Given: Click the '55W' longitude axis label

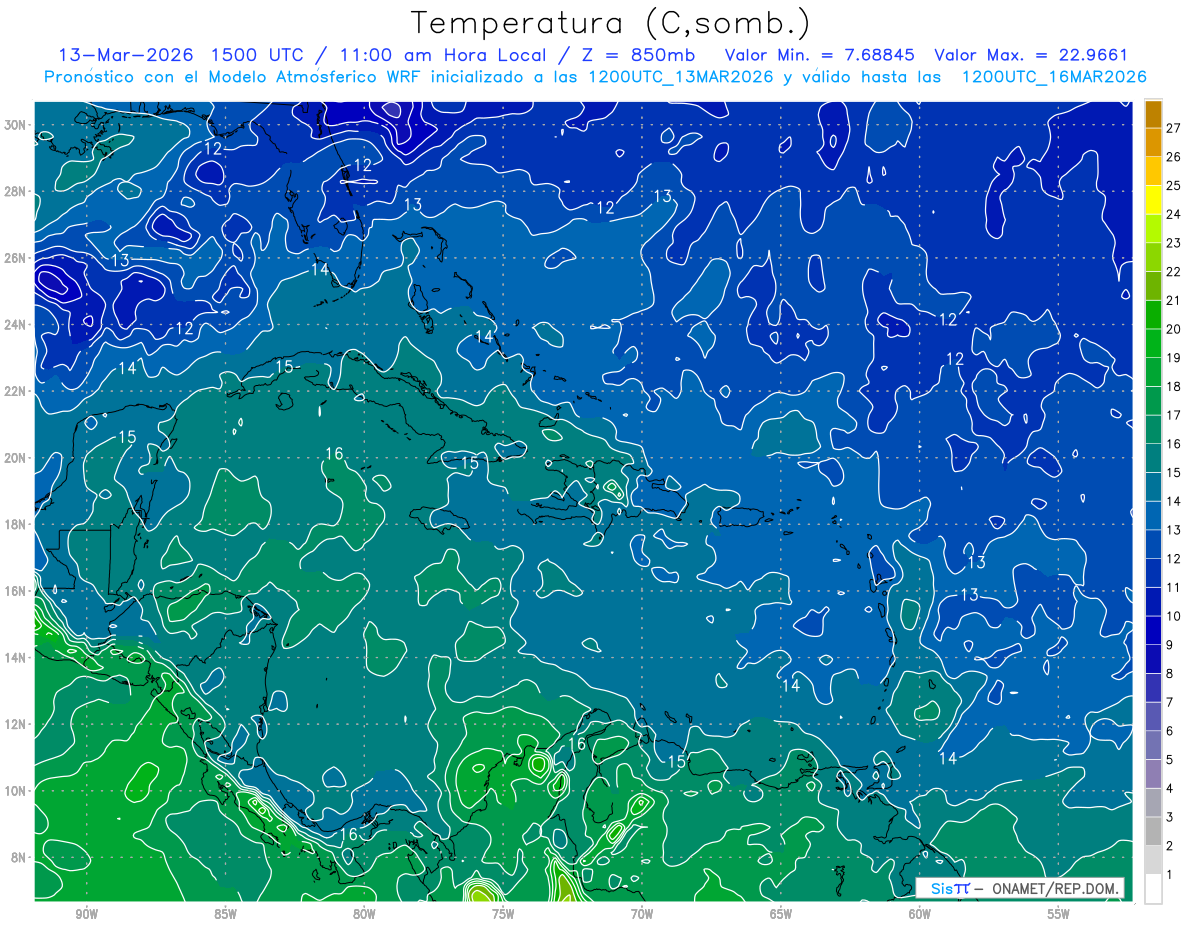Looking at the screenshot, I should point(1059,914).
